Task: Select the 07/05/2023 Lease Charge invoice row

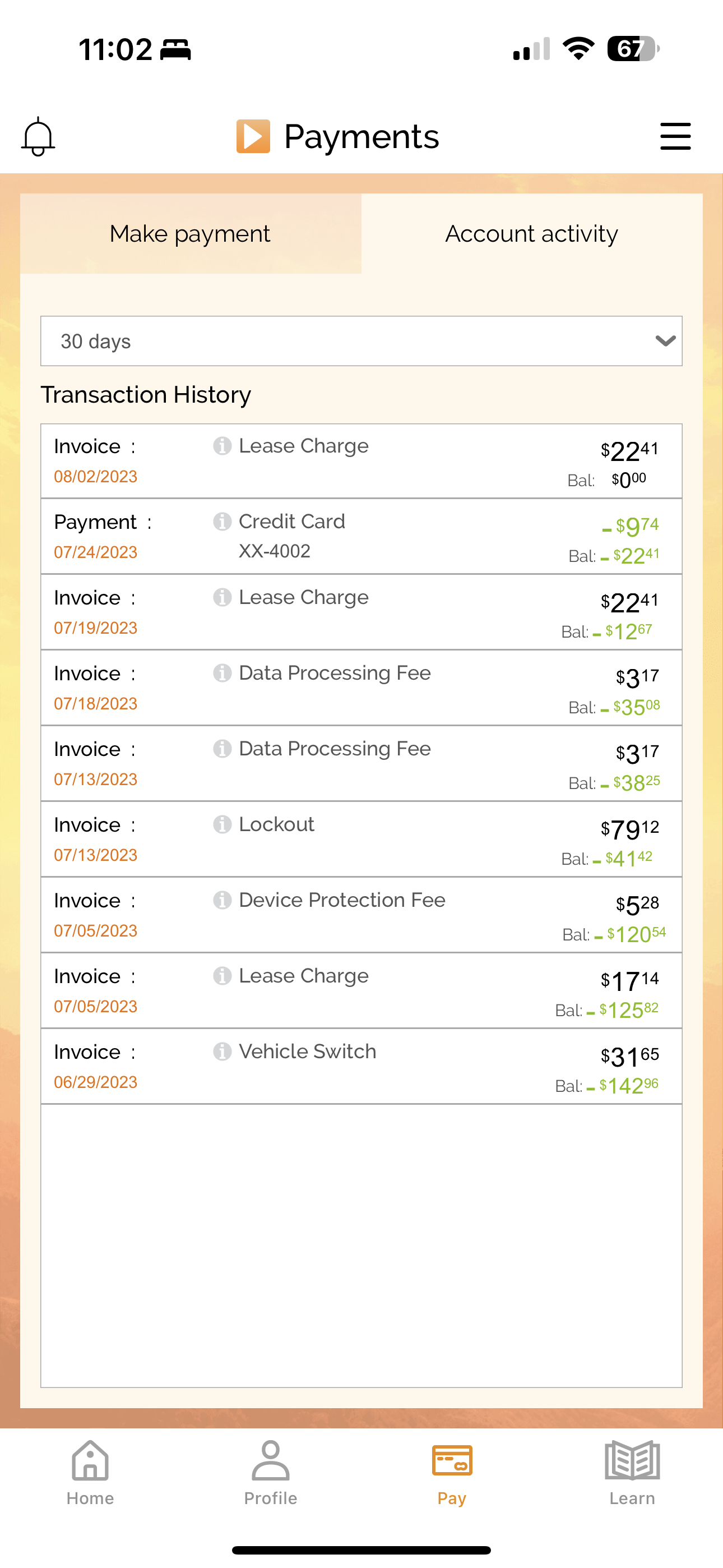Action: coord(361,991)
